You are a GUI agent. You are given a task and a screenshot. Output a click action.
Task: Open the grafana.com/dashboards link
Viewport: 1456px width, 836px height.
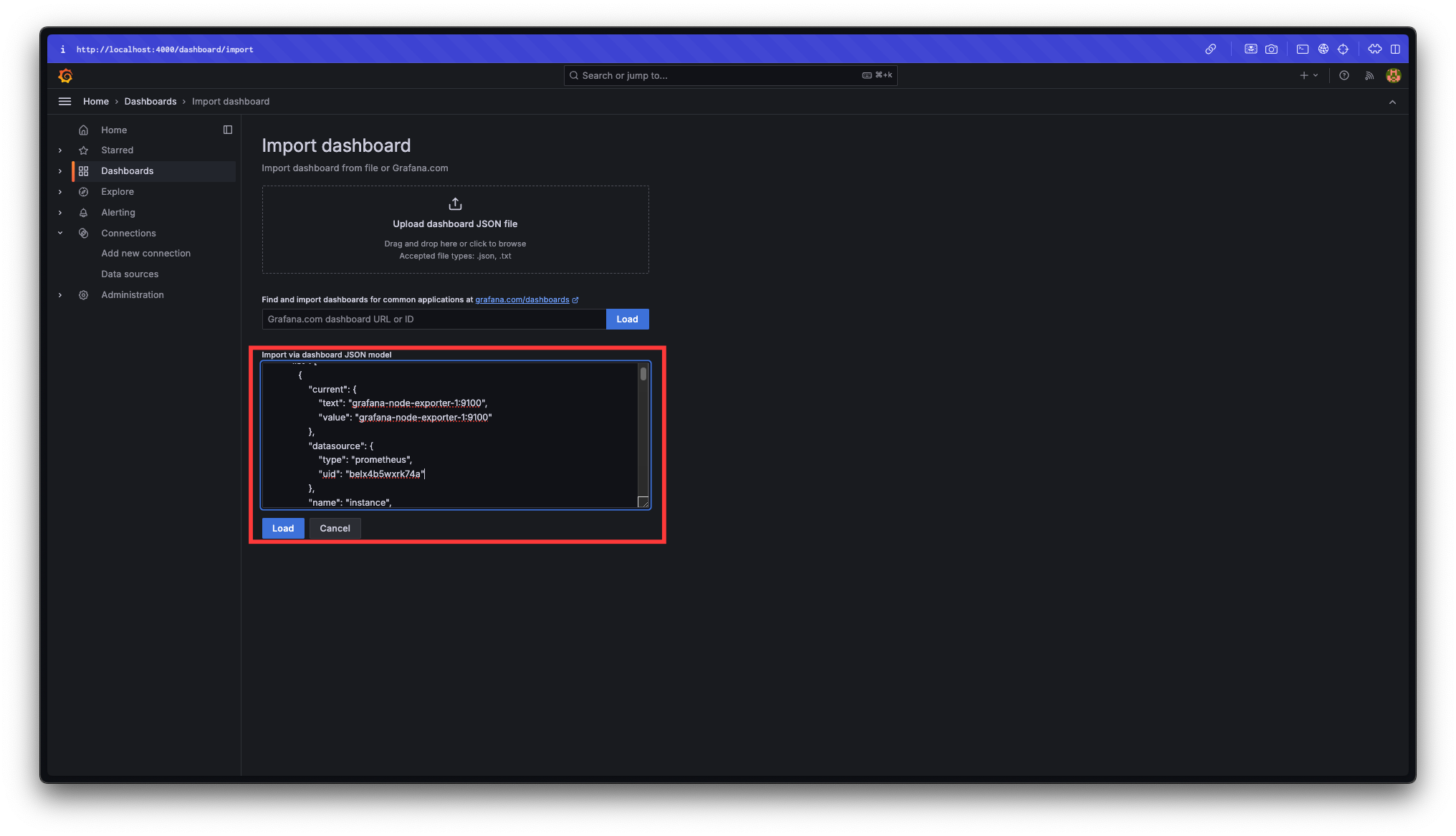point(522,299)
